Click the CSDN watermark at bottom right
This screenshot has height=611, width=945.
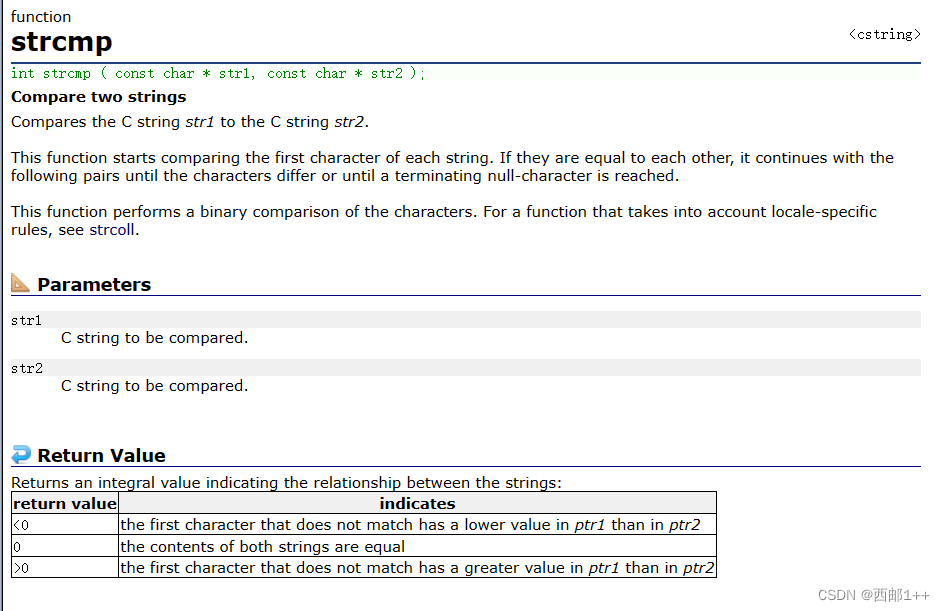[875, 595]
